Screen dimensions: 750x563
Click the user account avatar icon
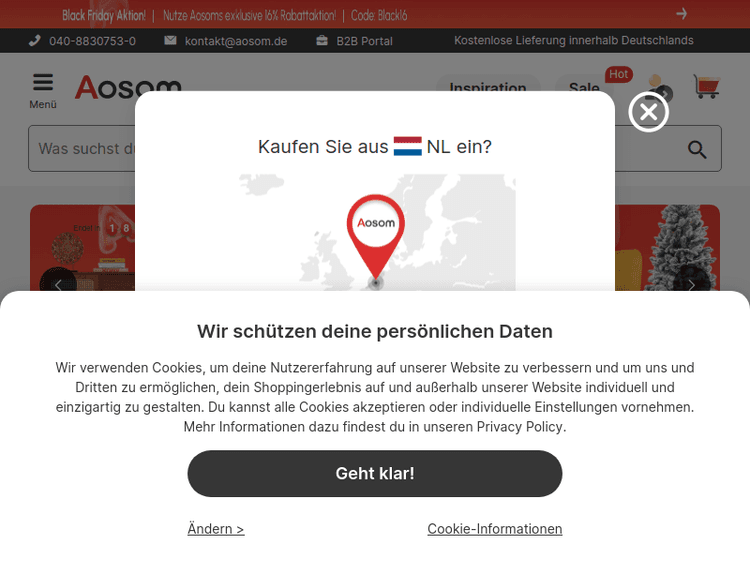pos(659,88)
